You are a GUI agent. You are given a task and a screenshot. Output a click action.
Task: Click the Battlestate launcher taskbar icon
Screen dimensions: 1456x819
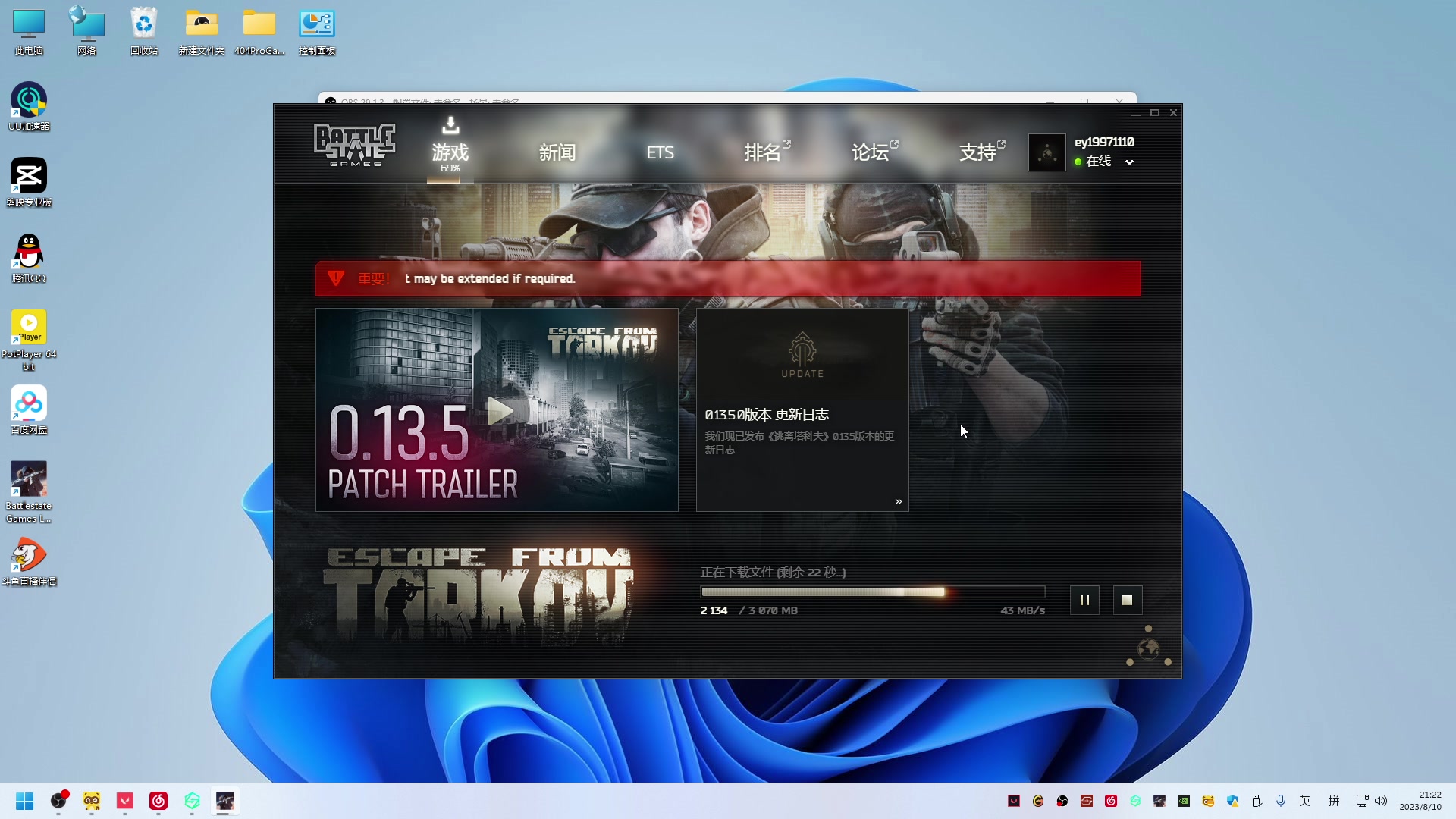point(225,801)
